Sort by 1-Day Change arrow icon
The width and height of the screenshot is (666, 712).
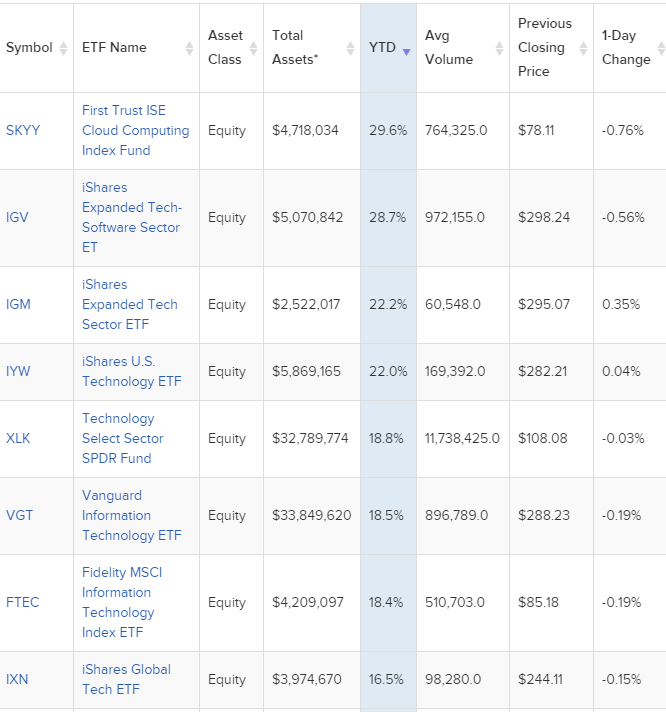(660, 48)
